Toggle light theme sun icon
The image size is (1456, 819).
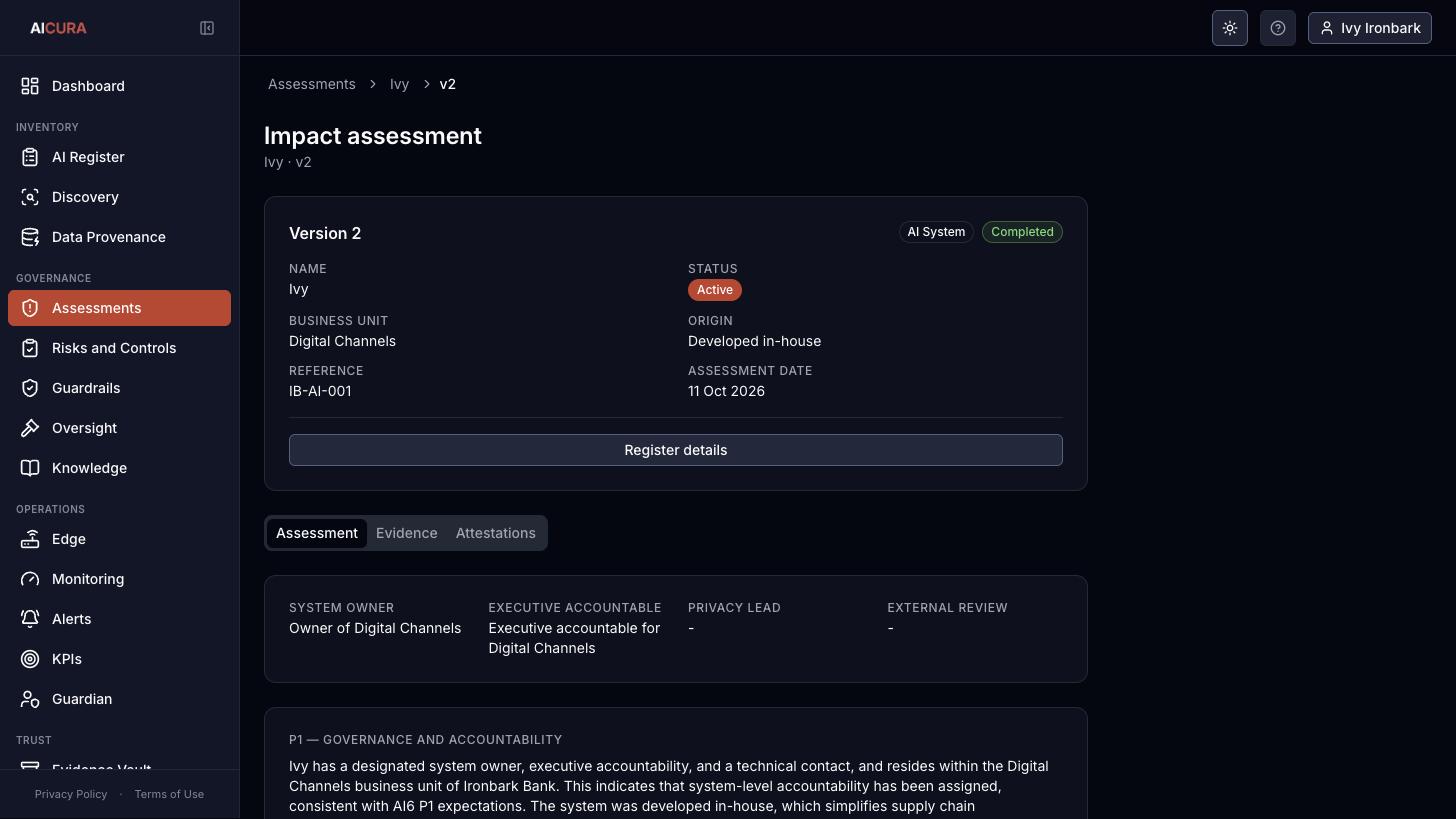tap(1230, 28)
